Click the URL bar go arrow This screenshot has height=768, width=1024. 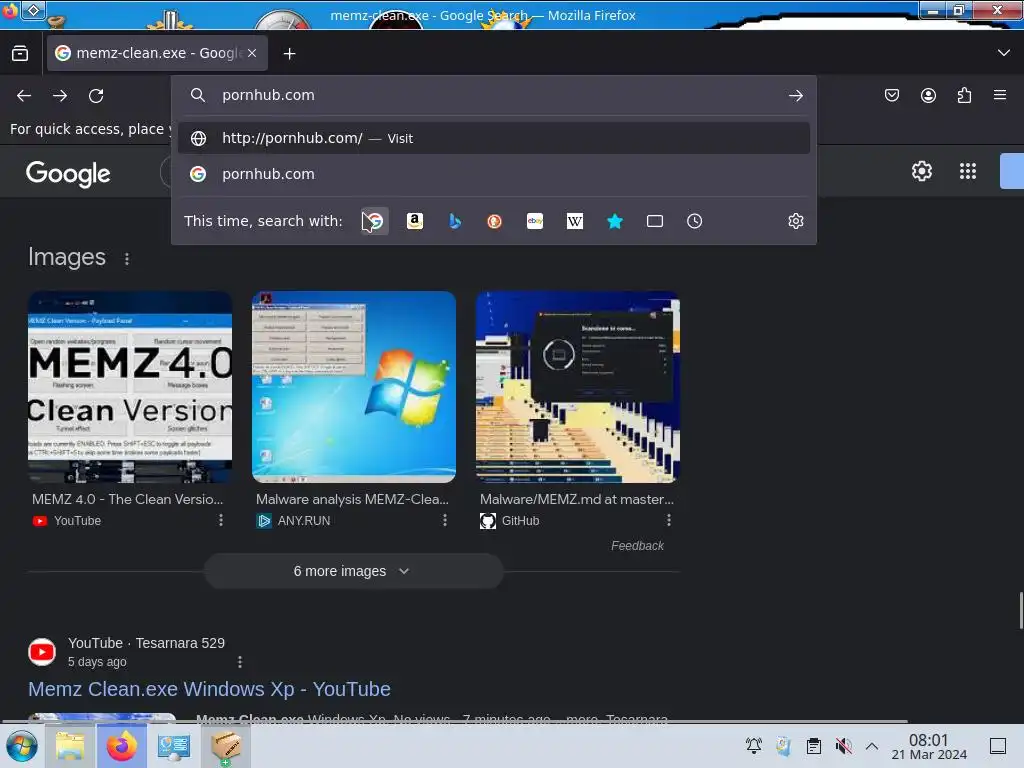795,95
